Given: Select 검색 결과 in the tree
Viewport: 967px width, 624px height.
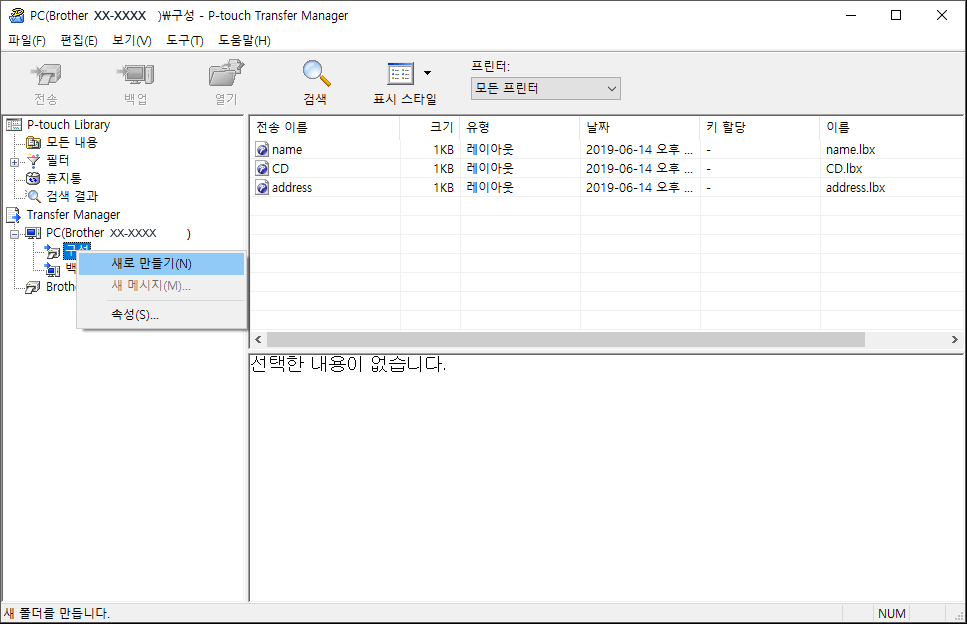Looking at the screenshot, I should point(72,196).
